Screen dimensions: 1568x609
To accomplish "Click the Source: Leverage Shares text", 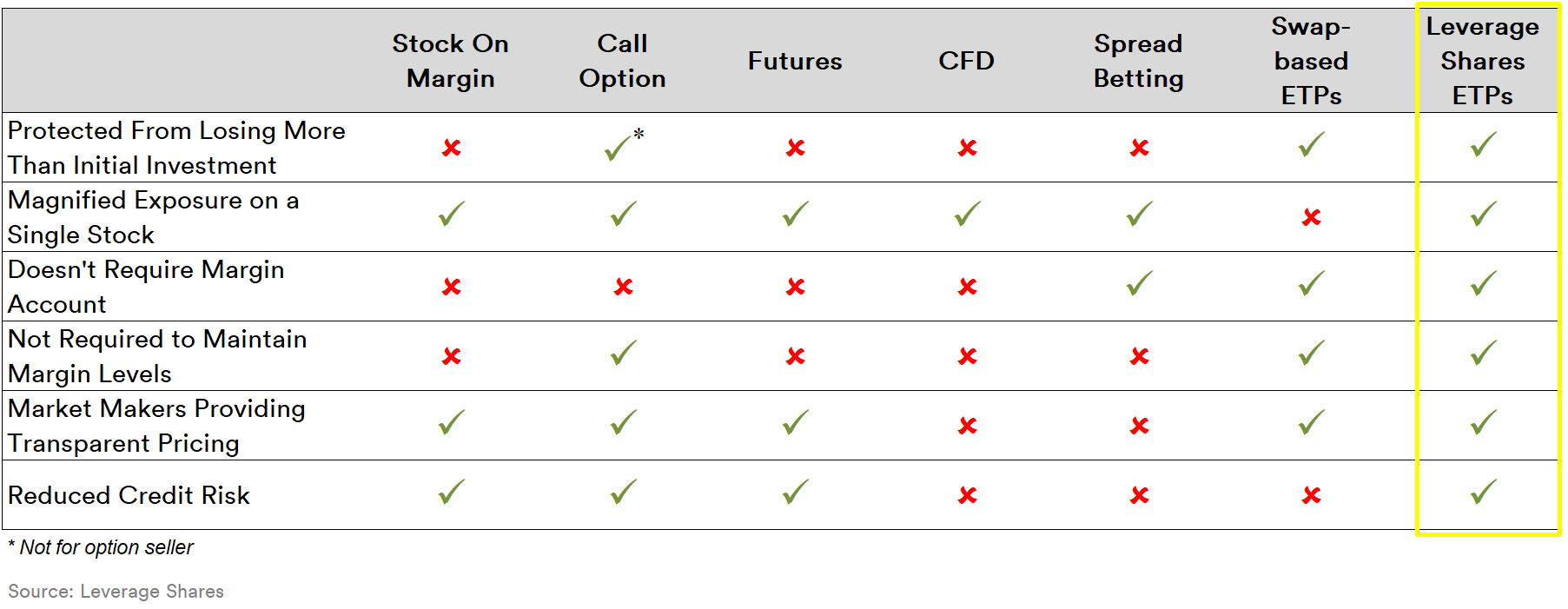I will pyautogui.click(x=116, y=592).
